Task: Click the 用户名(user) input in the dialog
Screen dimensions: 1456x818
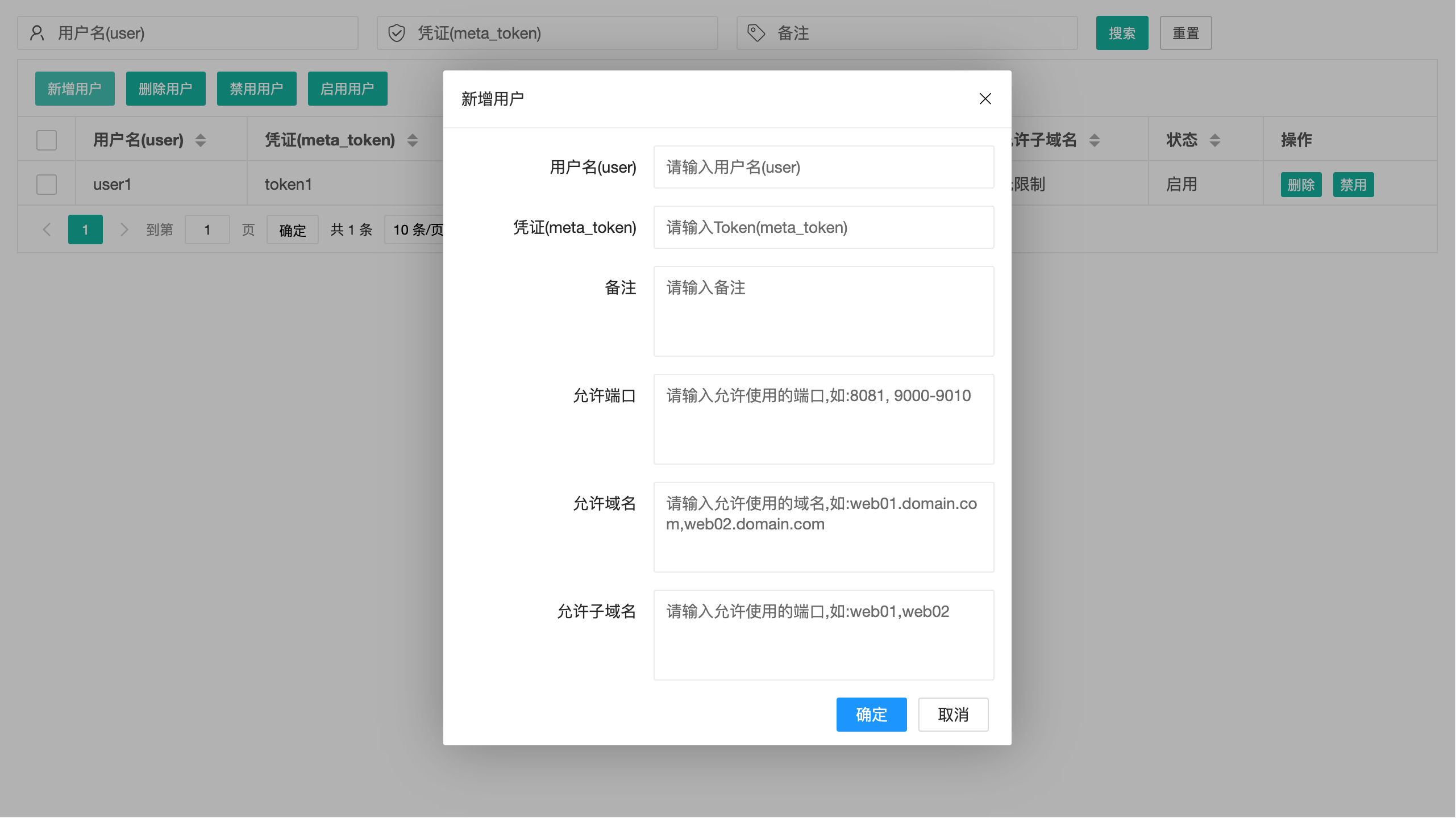Action: (x=823, y=167)
